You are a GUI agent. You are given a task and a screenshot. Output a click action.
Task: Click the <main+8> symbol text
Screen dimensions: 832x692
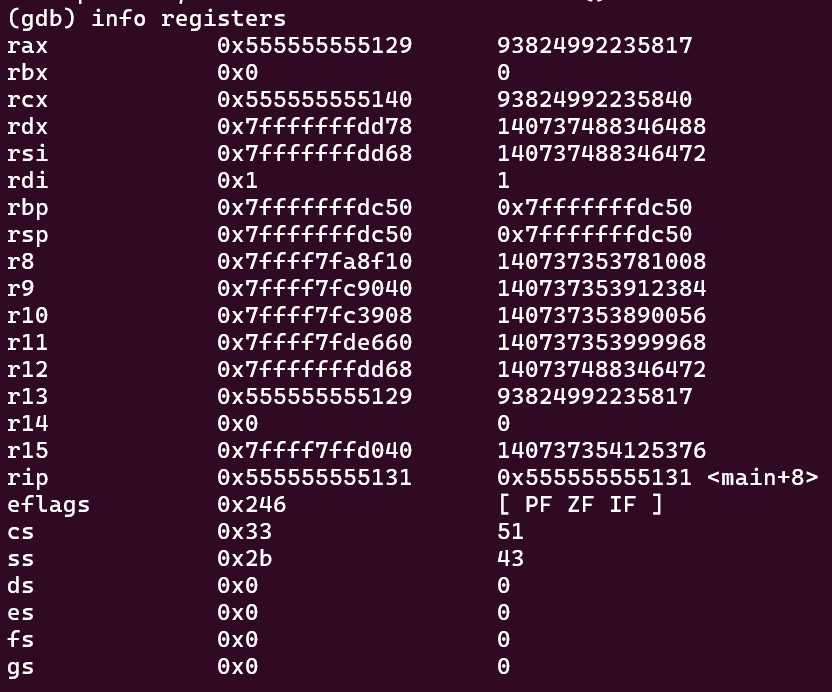(x=762, y=478)
